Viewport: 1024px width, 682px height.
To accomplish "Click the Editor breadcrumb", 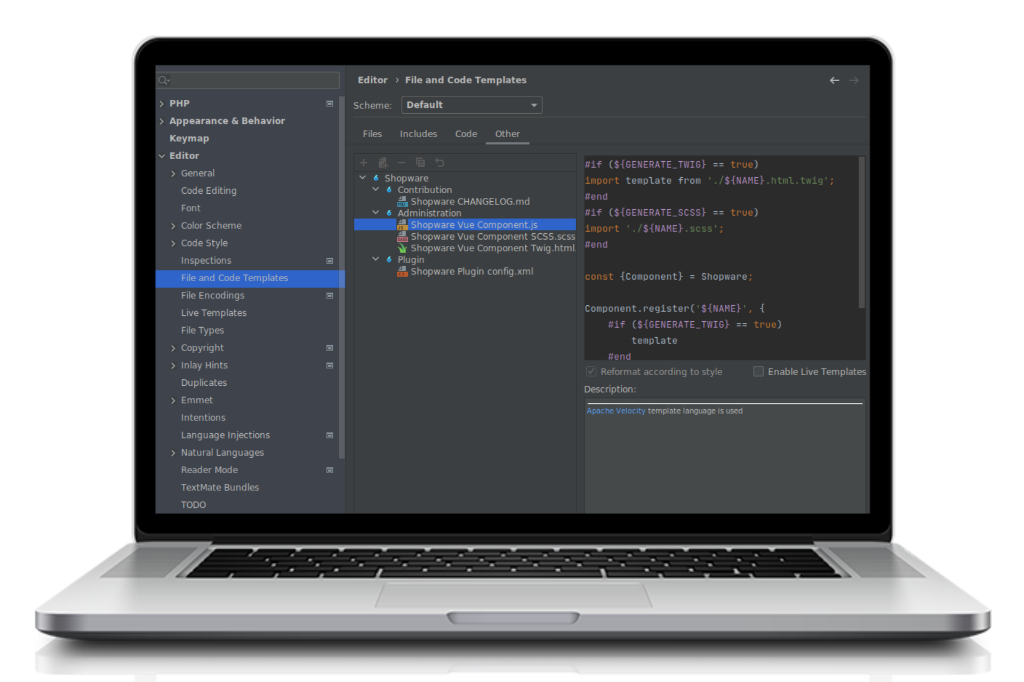I will (373, 80).
